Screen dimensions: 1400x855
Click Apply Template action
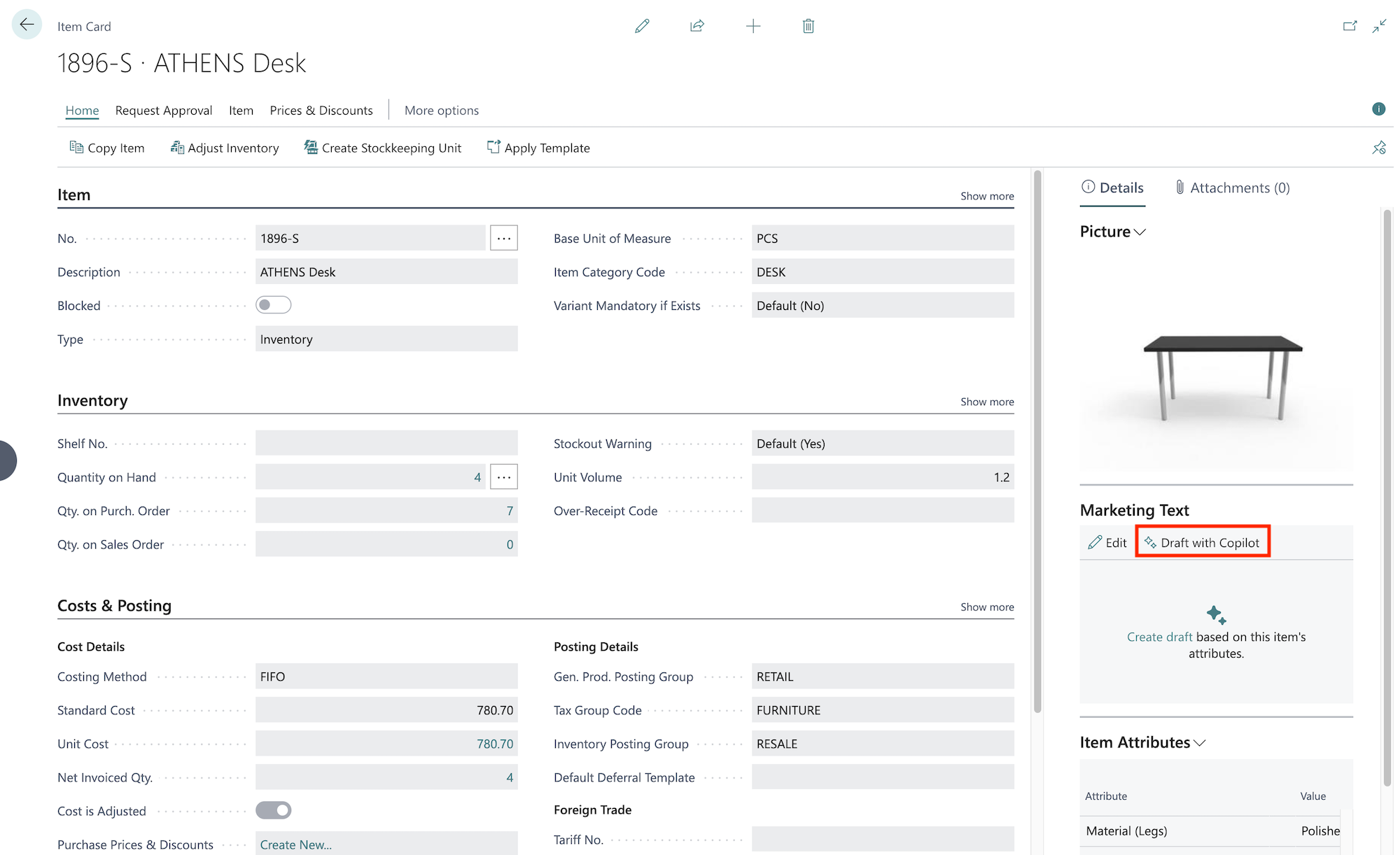pos(538,148)
